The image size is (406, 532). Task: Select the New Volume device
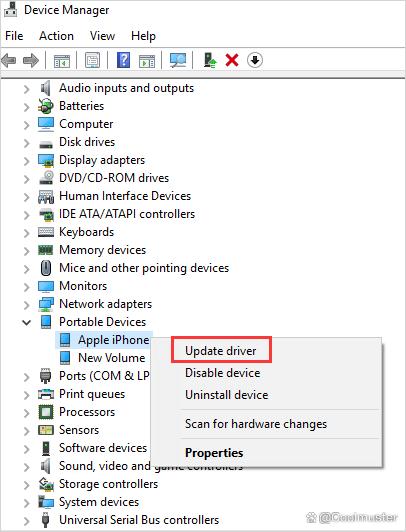(x=112, y=358)
